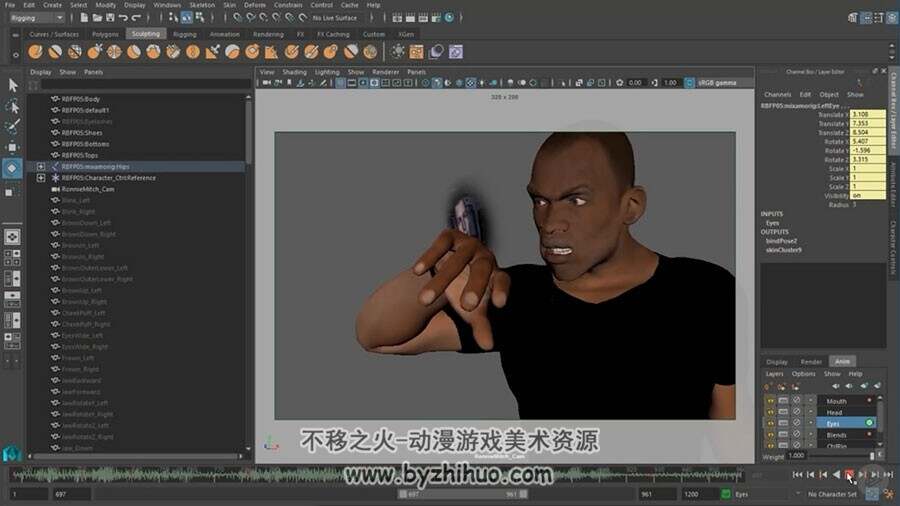Click the sRGB gamma color management icon
This screenshot has width=900, height=506.
(x=689, y=83)
